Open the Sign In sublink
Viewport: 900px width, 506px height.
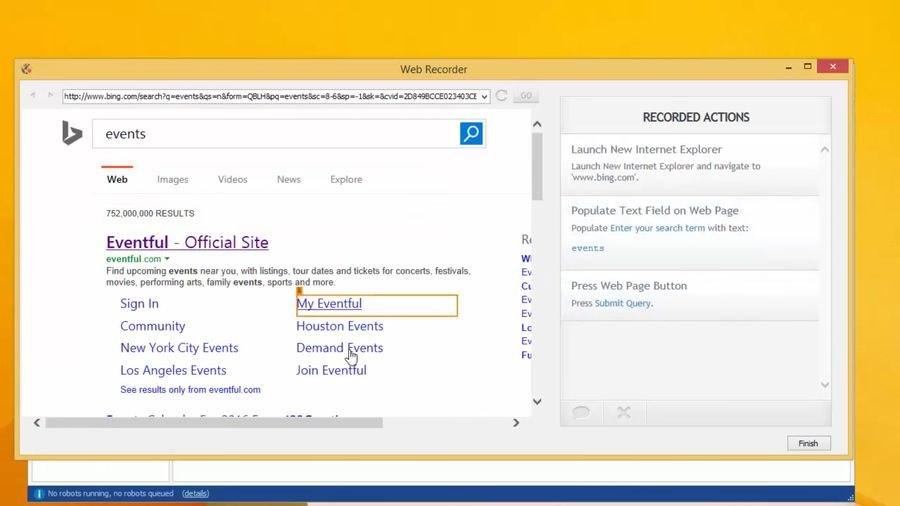coord(139,303)
